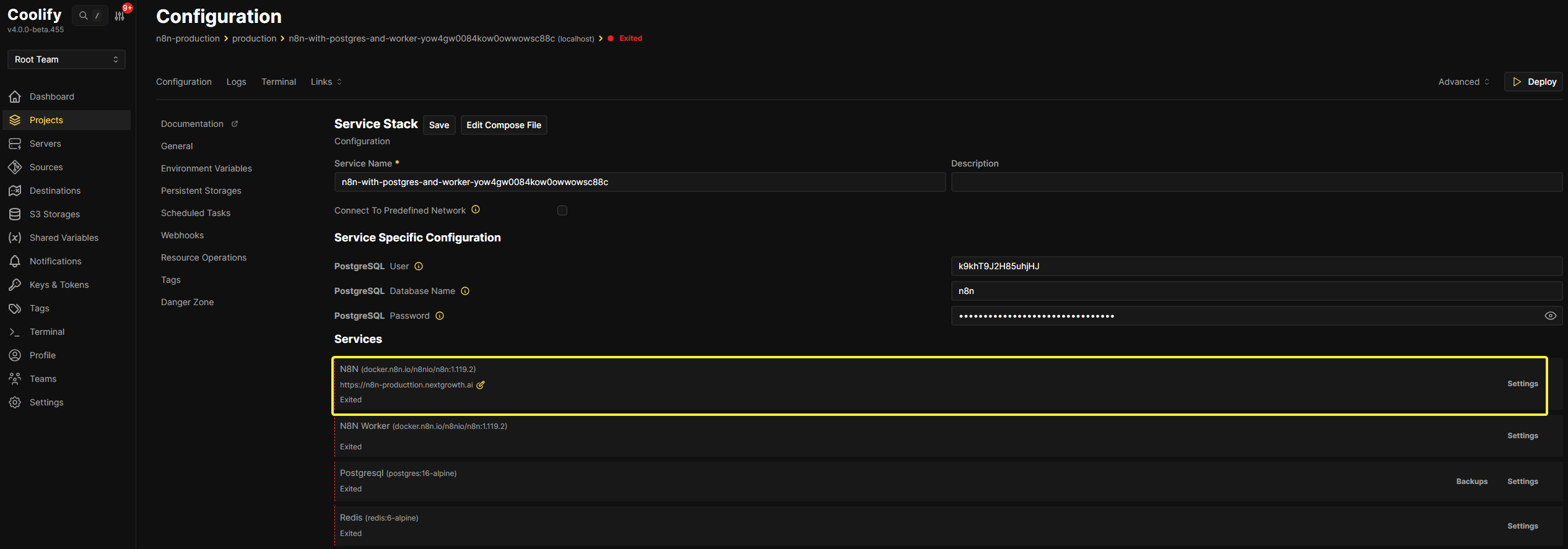Click Edit Compose File button
1568x549 pixels.
(503, 125)
